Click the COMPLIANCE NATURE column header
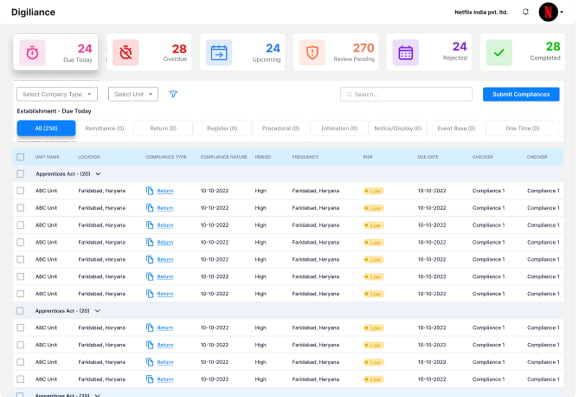The height and width of the screenshot is (397, 576). click(x=224, y=157)
